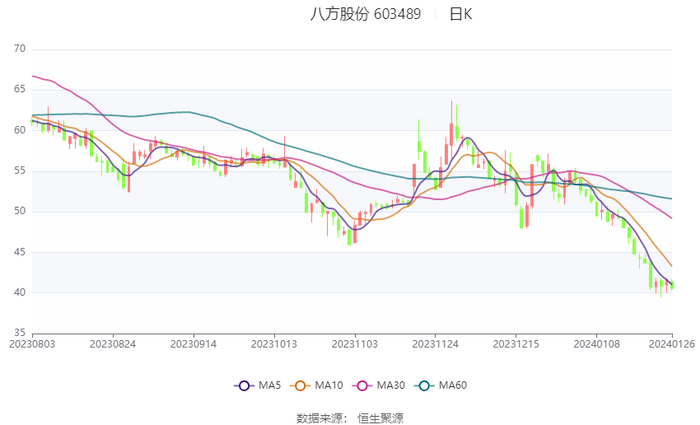Click the stock code 603489

pos(397,14)
